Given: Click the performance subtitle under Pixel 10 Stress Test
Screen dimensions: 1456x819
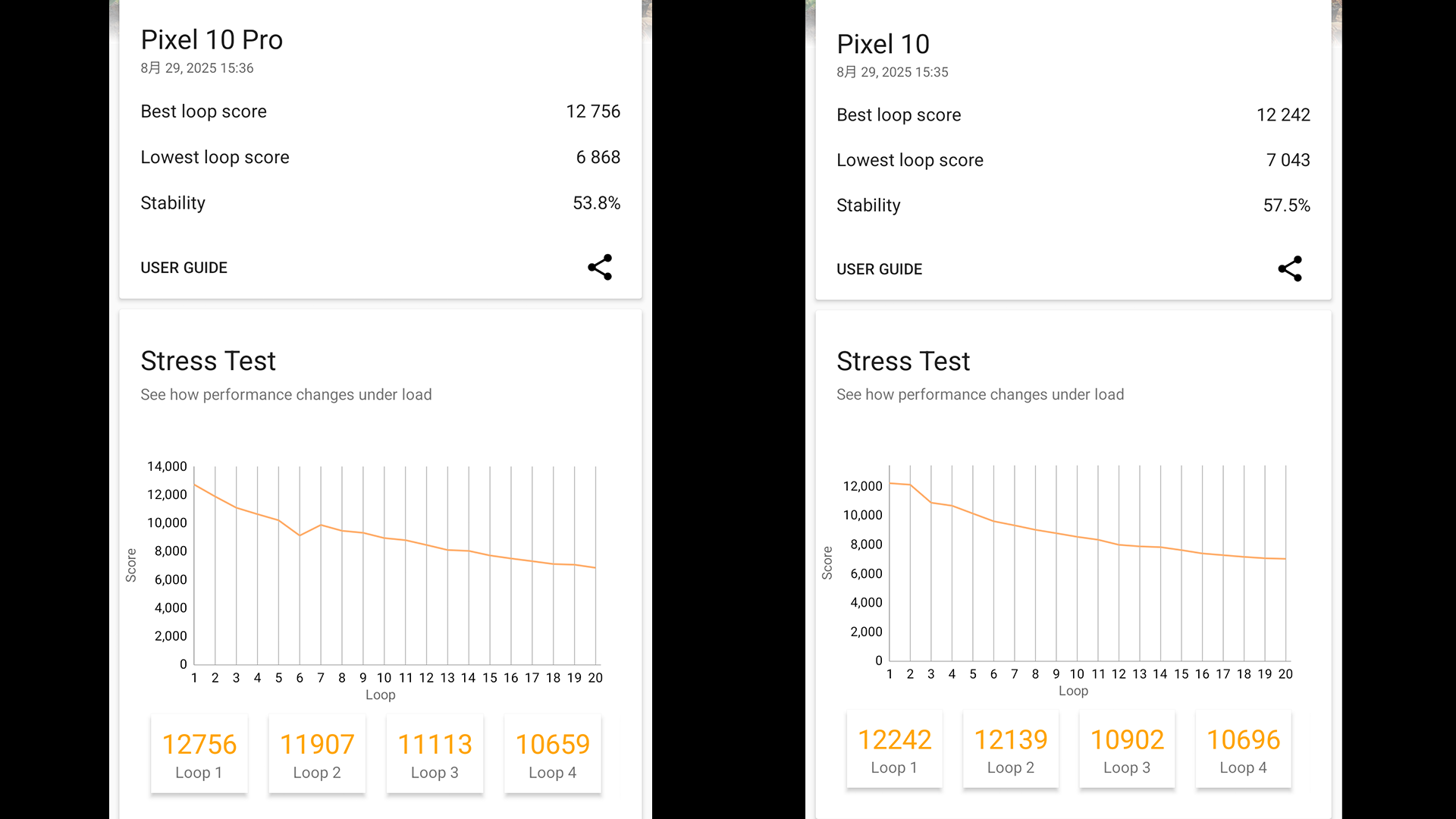Looking at the screenshot, I should coord(981,394).
